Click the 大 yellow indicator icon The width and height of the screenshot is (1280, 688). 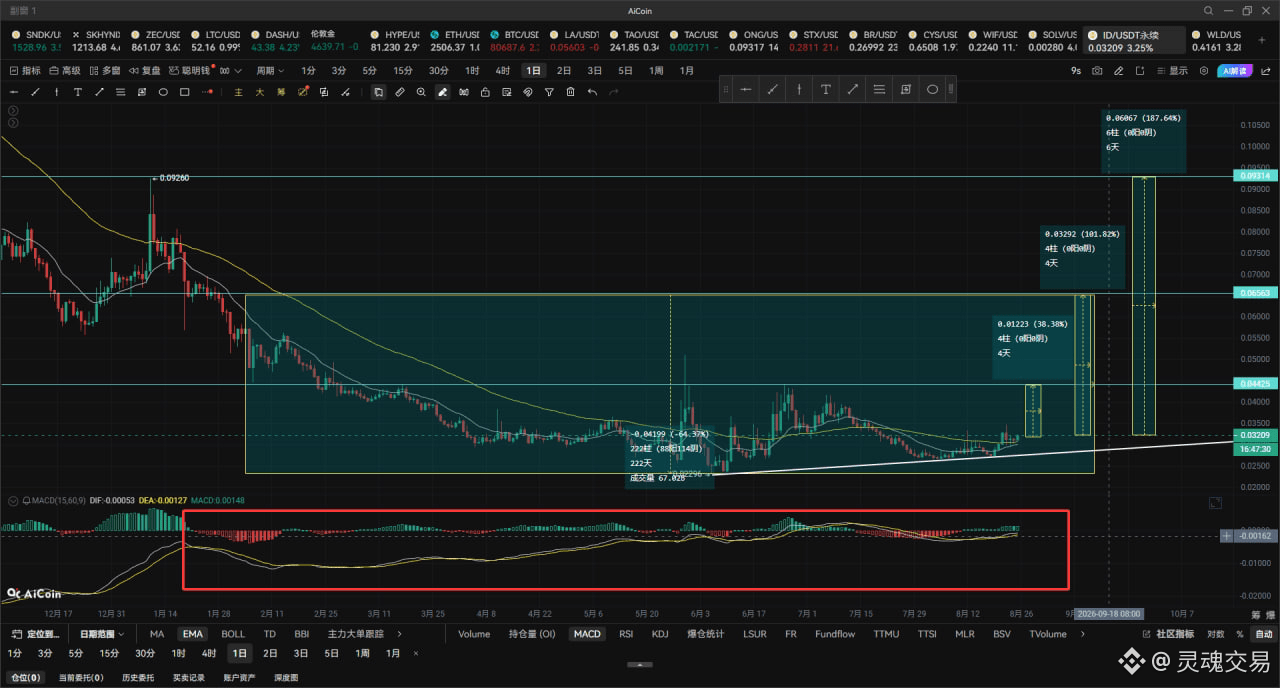coord(260,92)
